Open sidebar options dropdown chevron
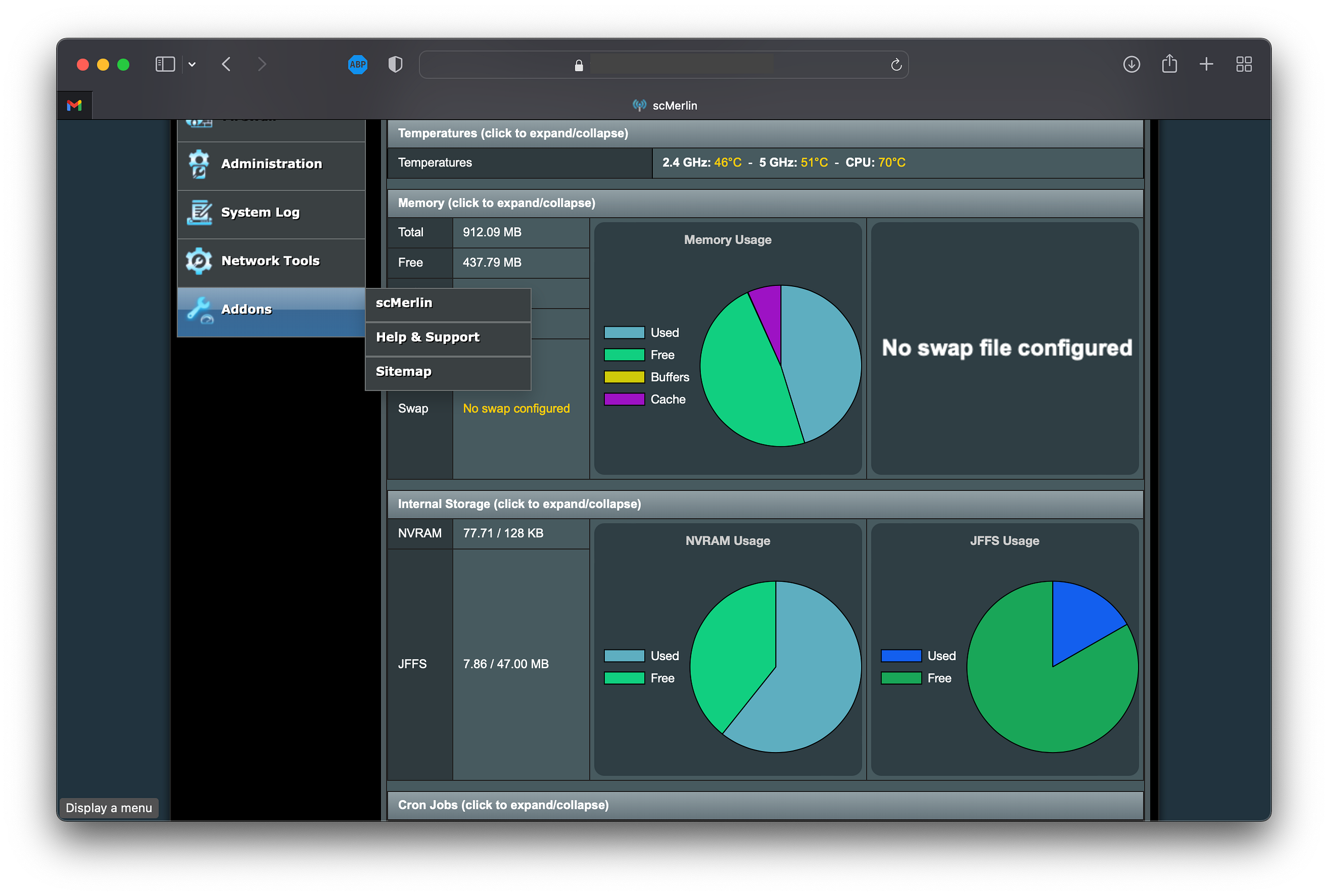This screenshot has height=896, width=1328. pos(192,64)
